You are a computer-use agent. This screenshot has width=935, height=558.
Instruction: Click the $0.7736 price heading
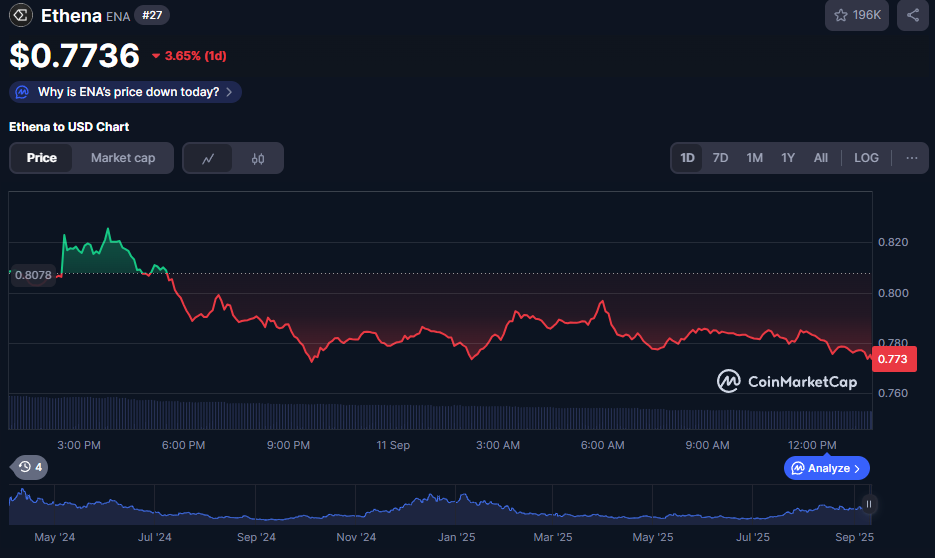click(x=75, y=55)
